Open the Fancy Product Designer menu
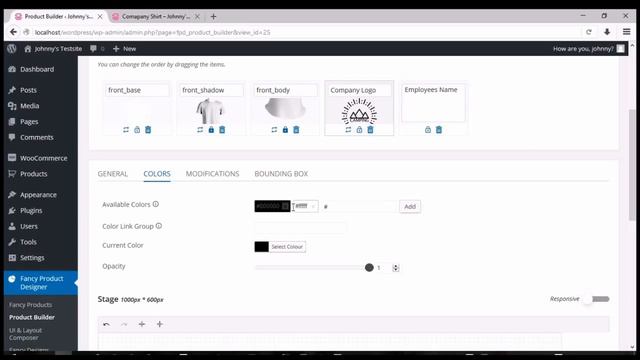 41,283
